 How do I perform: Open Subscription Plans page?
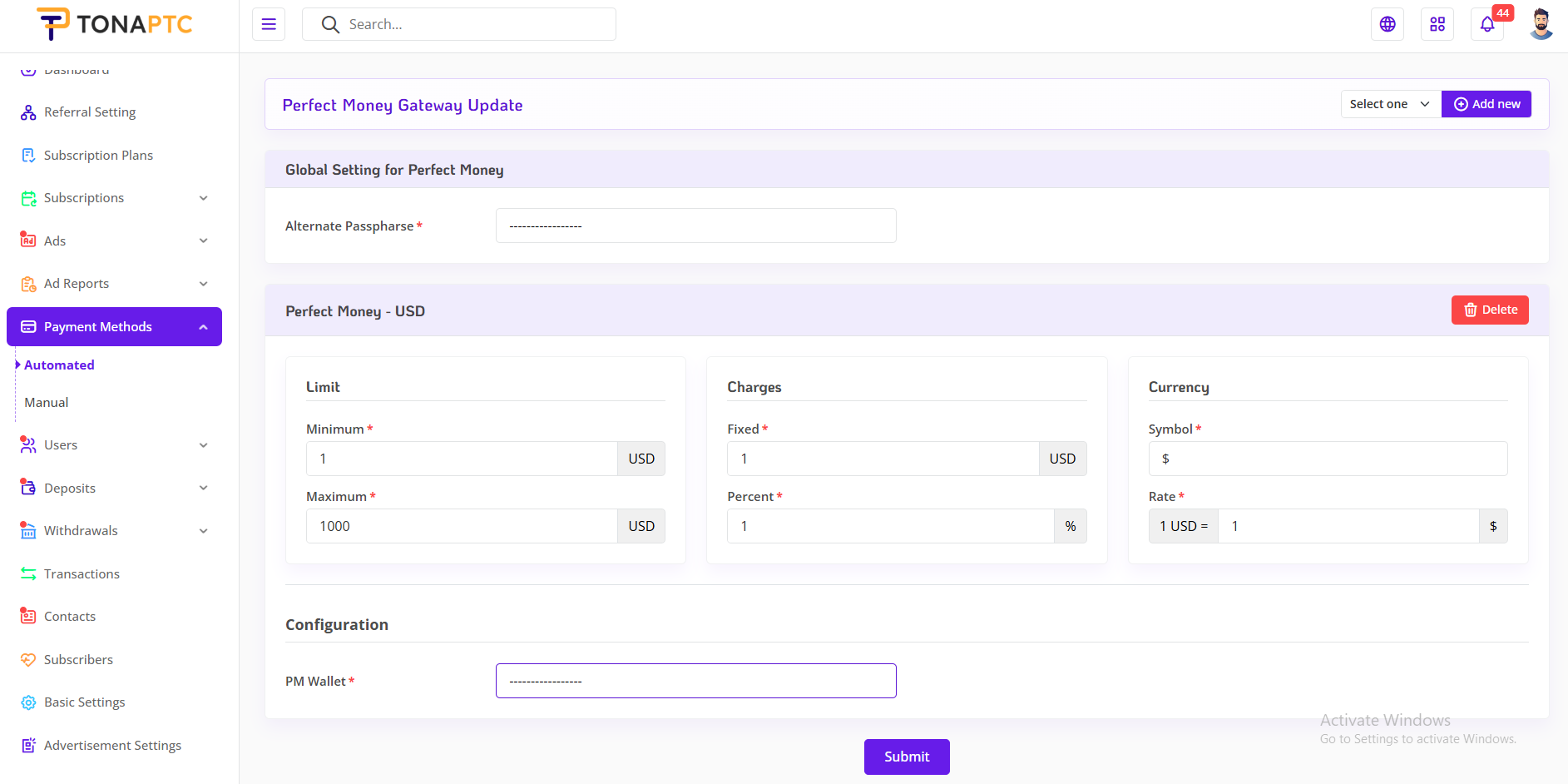[x=98, y=156]
